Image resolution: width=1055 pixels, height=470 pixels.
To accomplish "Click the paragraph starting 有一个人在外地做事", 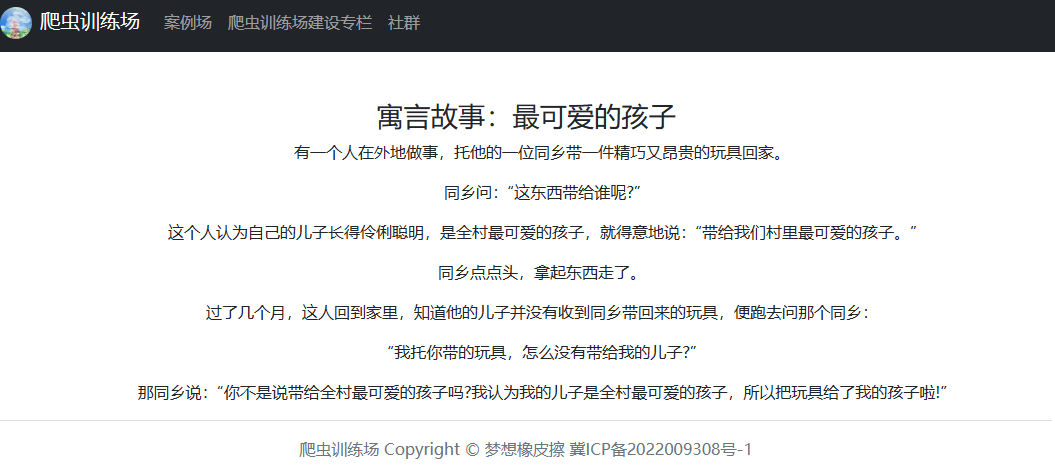I will coord(540,153).
